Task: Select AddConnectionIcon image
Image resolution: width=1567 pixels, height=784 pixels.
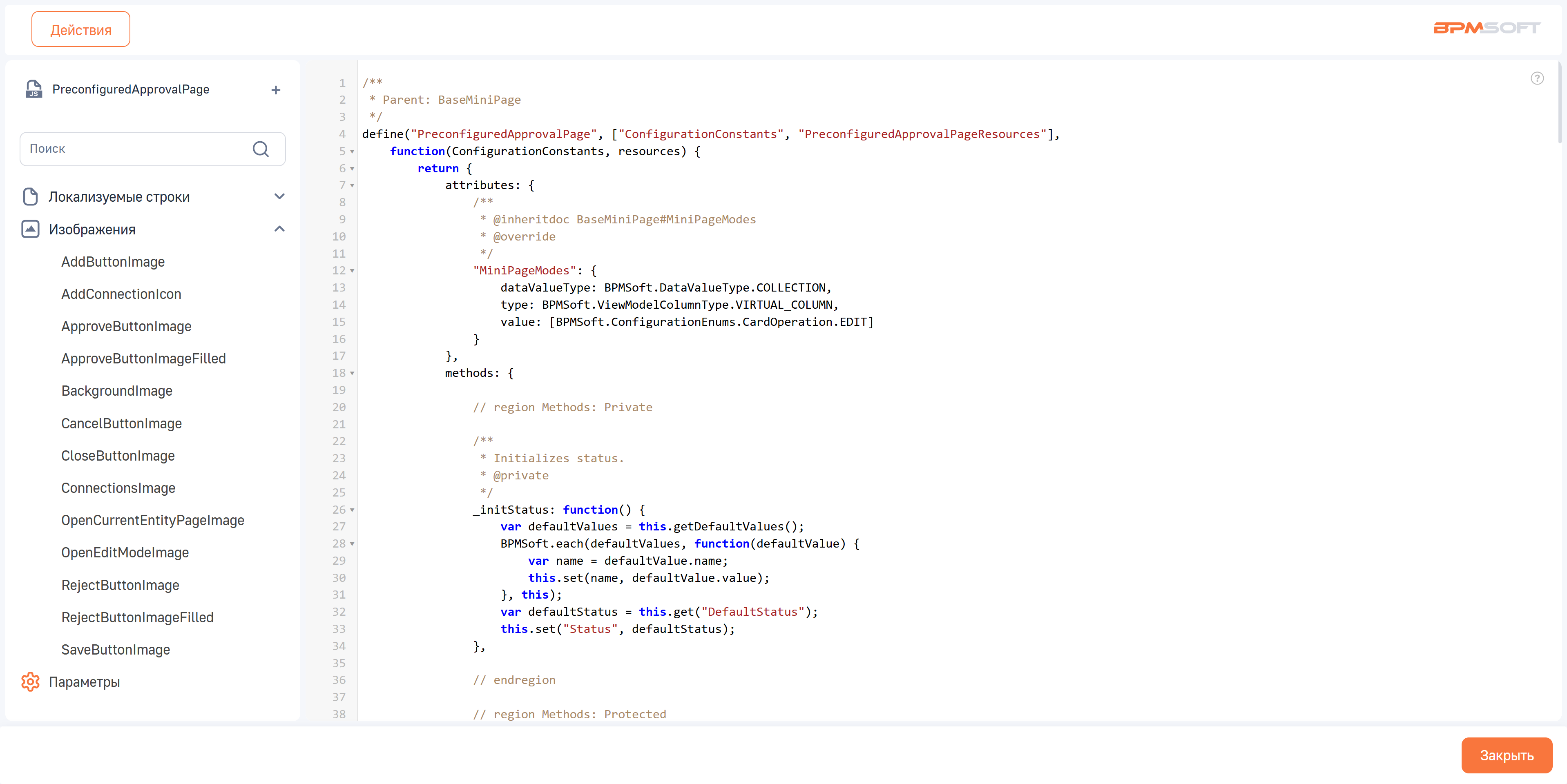Action: coord(121,294)
